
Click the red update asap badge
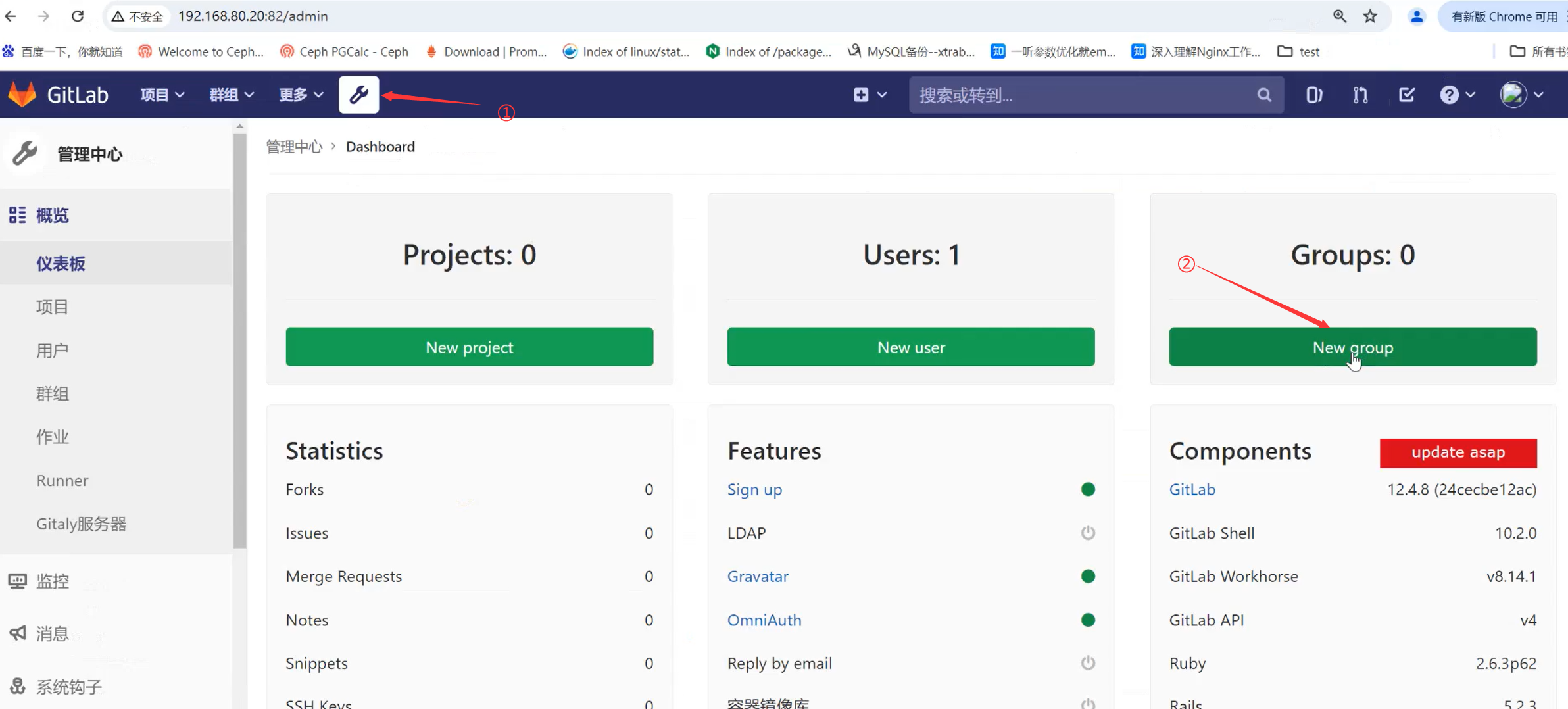(1458, 452)
